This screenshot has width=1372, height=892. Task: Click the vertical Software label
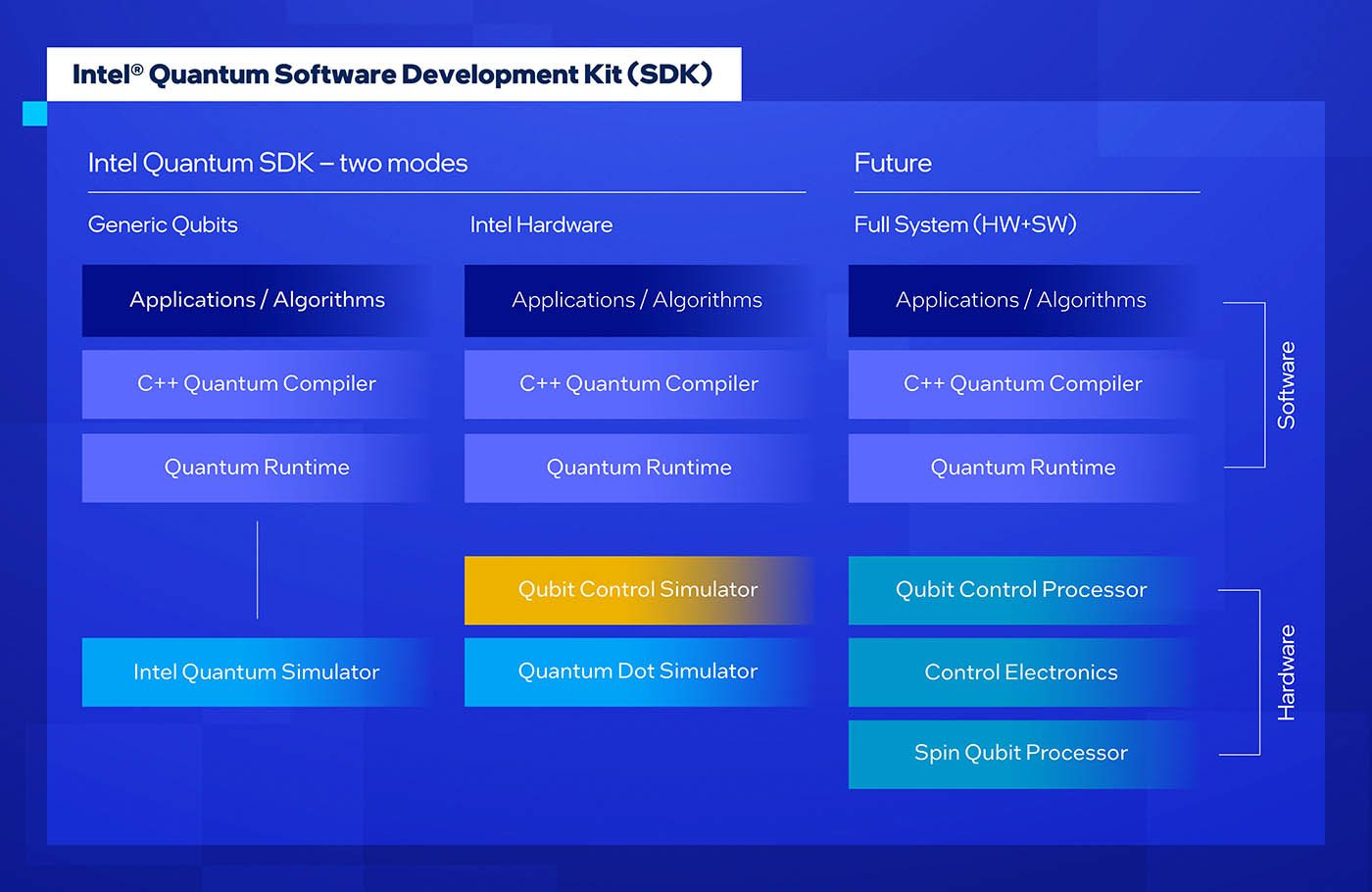1286,385
